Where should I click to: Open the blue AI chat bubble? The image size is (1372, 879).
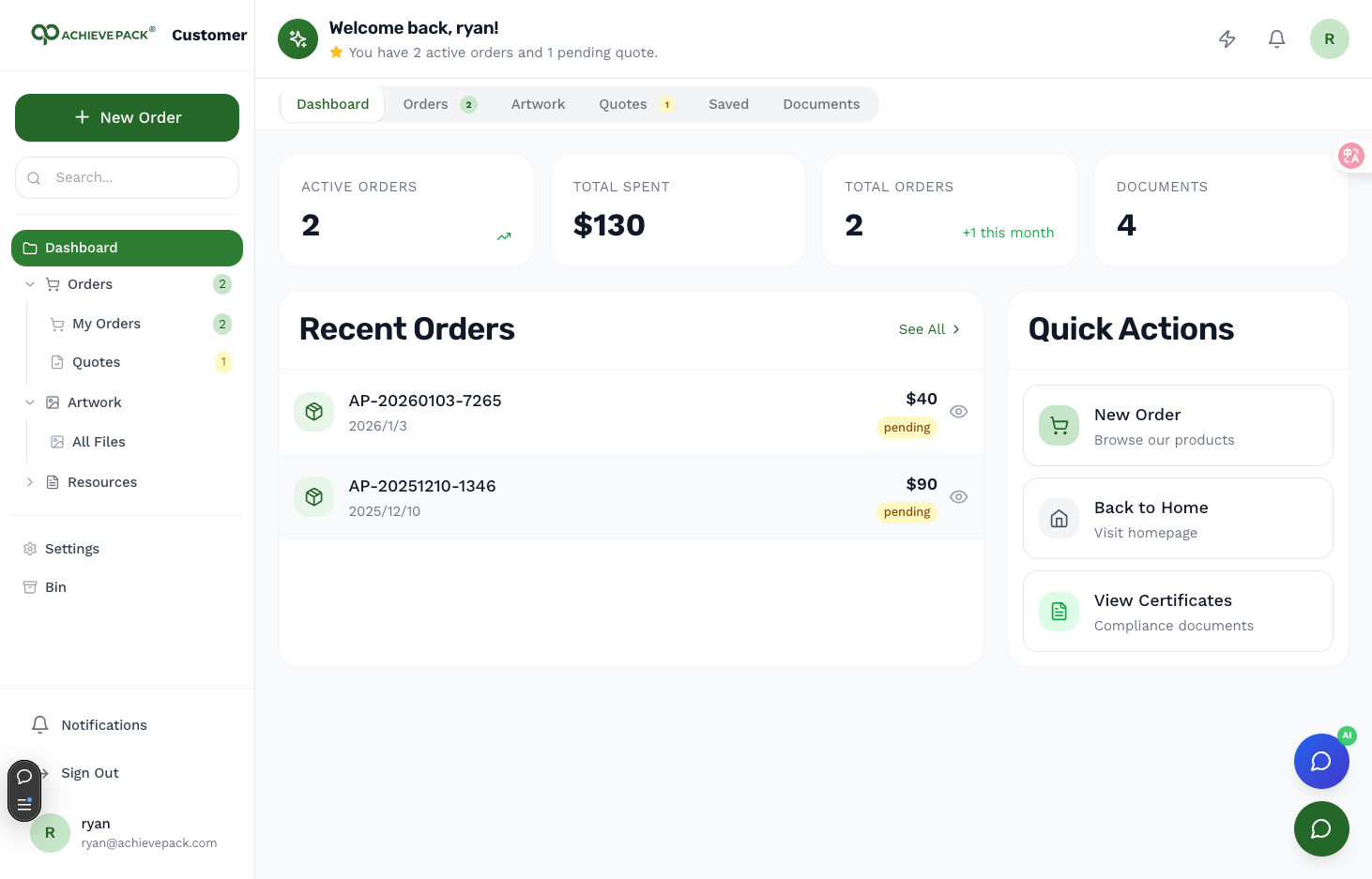[1321, 761]
